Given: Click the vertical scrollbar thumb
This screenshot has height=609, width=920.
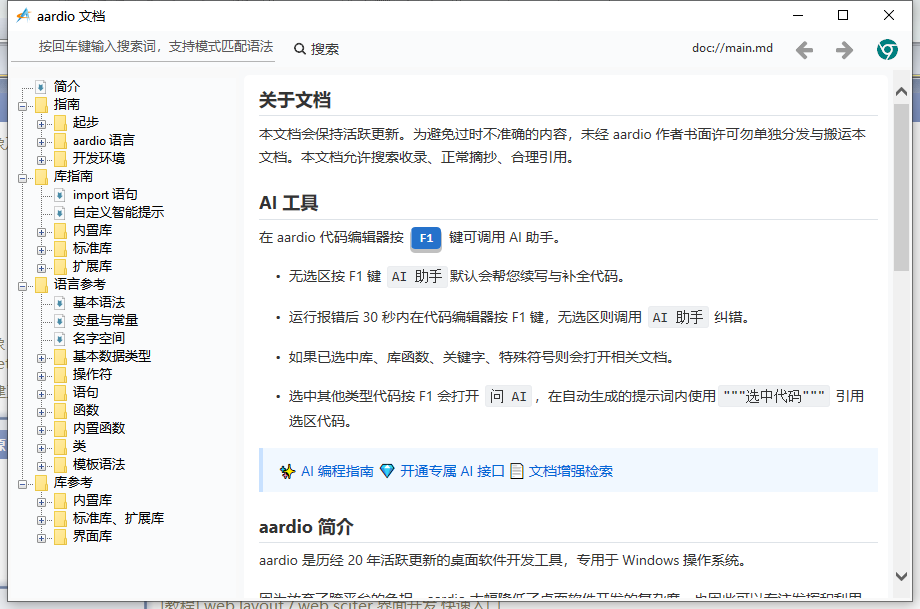Looking at the screenshot, I should click(901, 188).
